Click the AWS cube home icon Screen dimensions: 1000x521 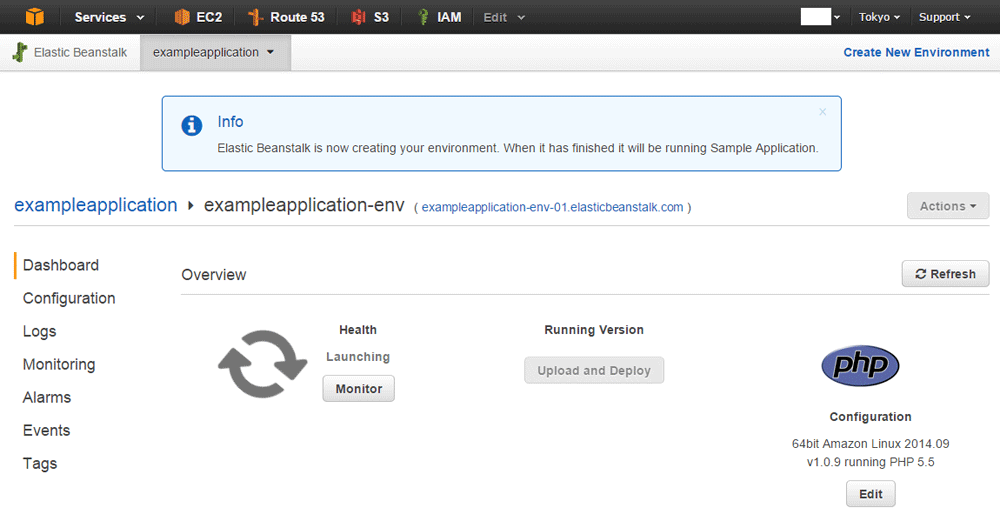click(35, 17)
